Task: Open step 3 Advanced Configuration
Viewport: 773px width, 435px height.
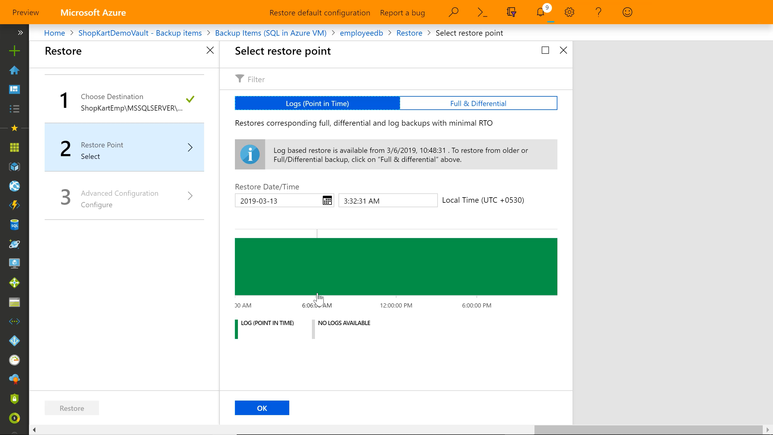Action: pos(124,196)
